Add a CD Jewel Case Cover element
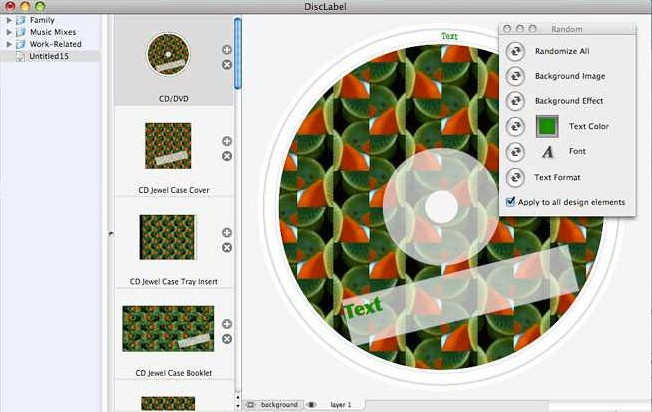This screenshot has width=652, height=412. [227, 141]
